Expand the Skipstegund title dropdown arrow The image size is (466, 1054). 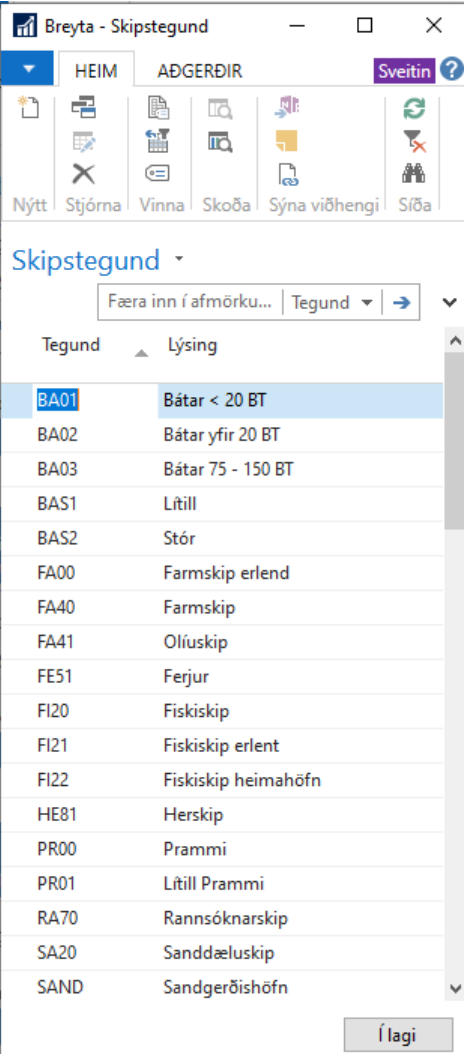178,258
